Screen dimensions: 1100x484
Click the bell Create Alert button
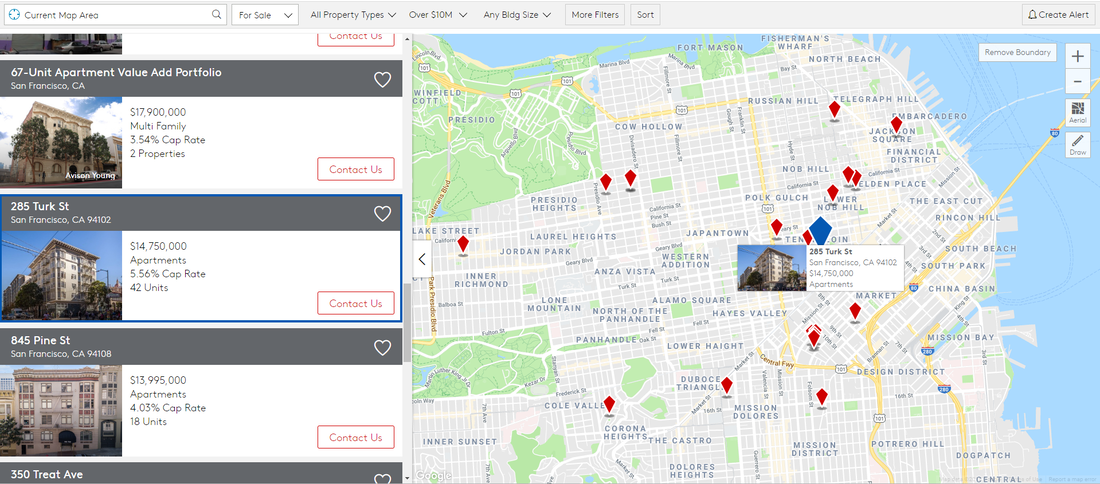click(1058, 15)
